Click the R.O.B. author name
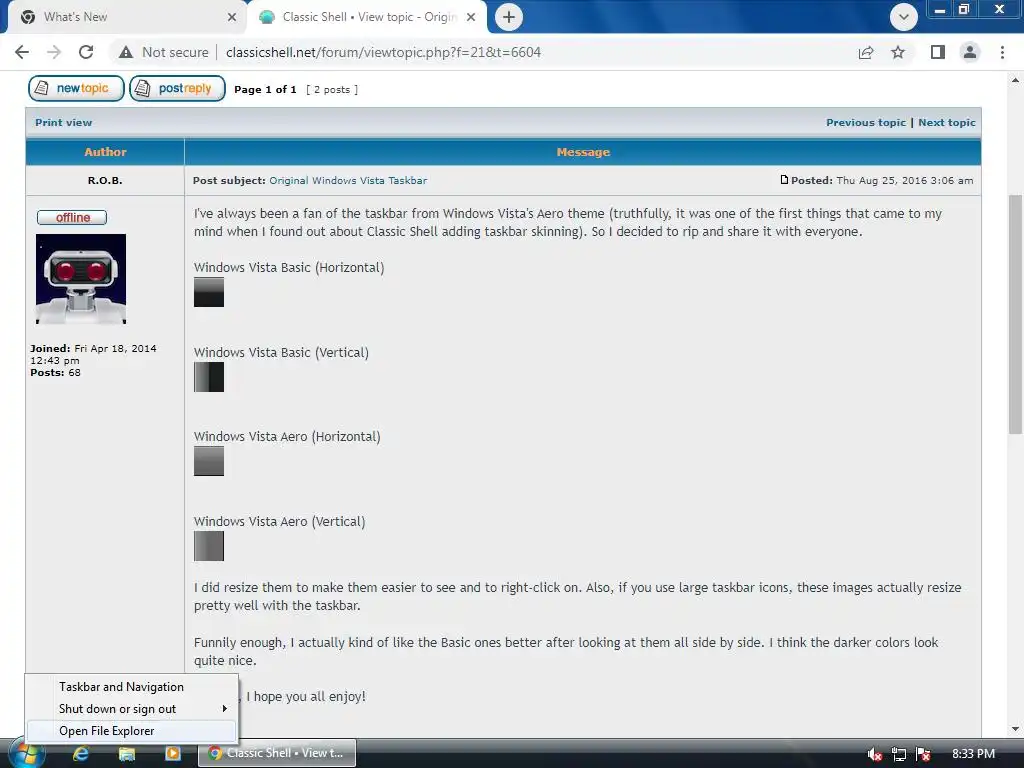1024x768 pixels. point(105,180)
